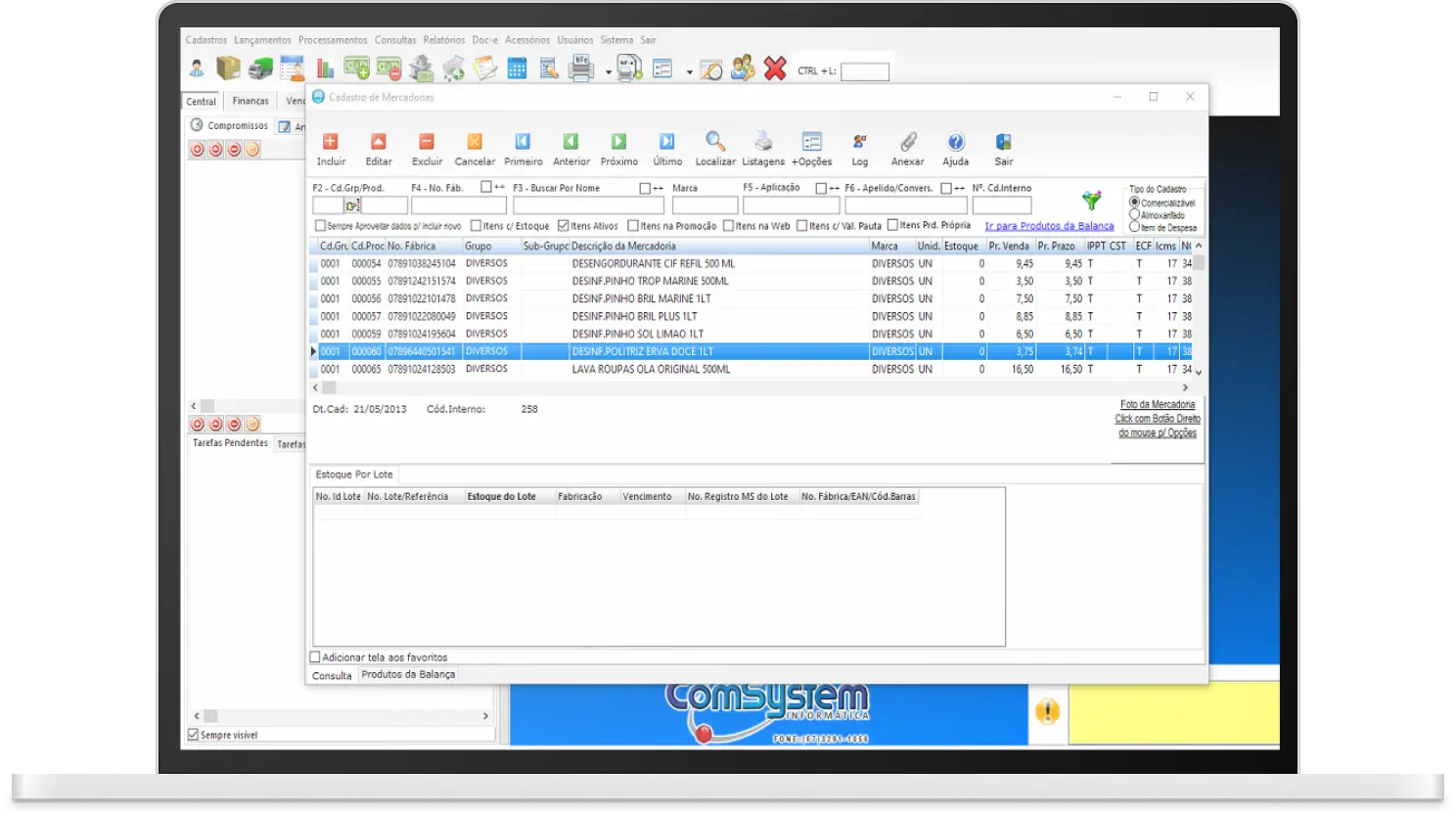The height and width of the screenshot is (813, 1456).
Task: Click the Descrição da Mercadoria column header
Action: [x=719, y=246]
